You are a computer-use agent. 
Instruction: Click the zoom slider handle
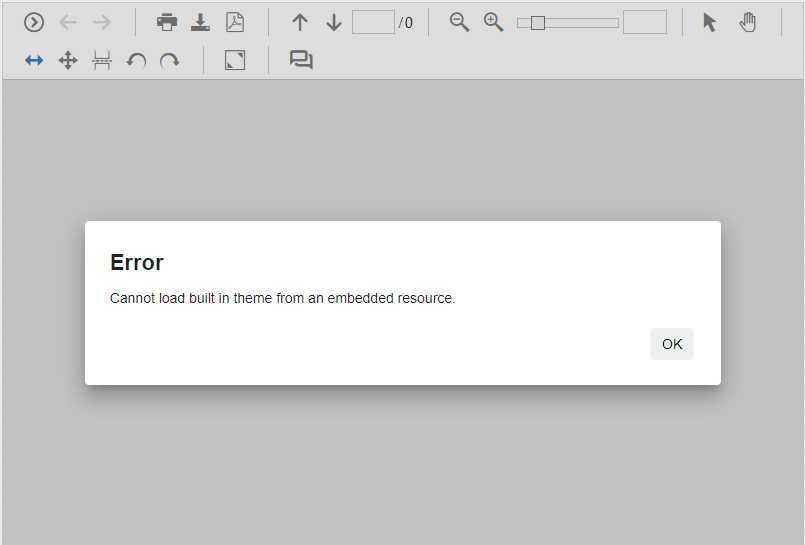pyautogui.click(x=538, y=22)
